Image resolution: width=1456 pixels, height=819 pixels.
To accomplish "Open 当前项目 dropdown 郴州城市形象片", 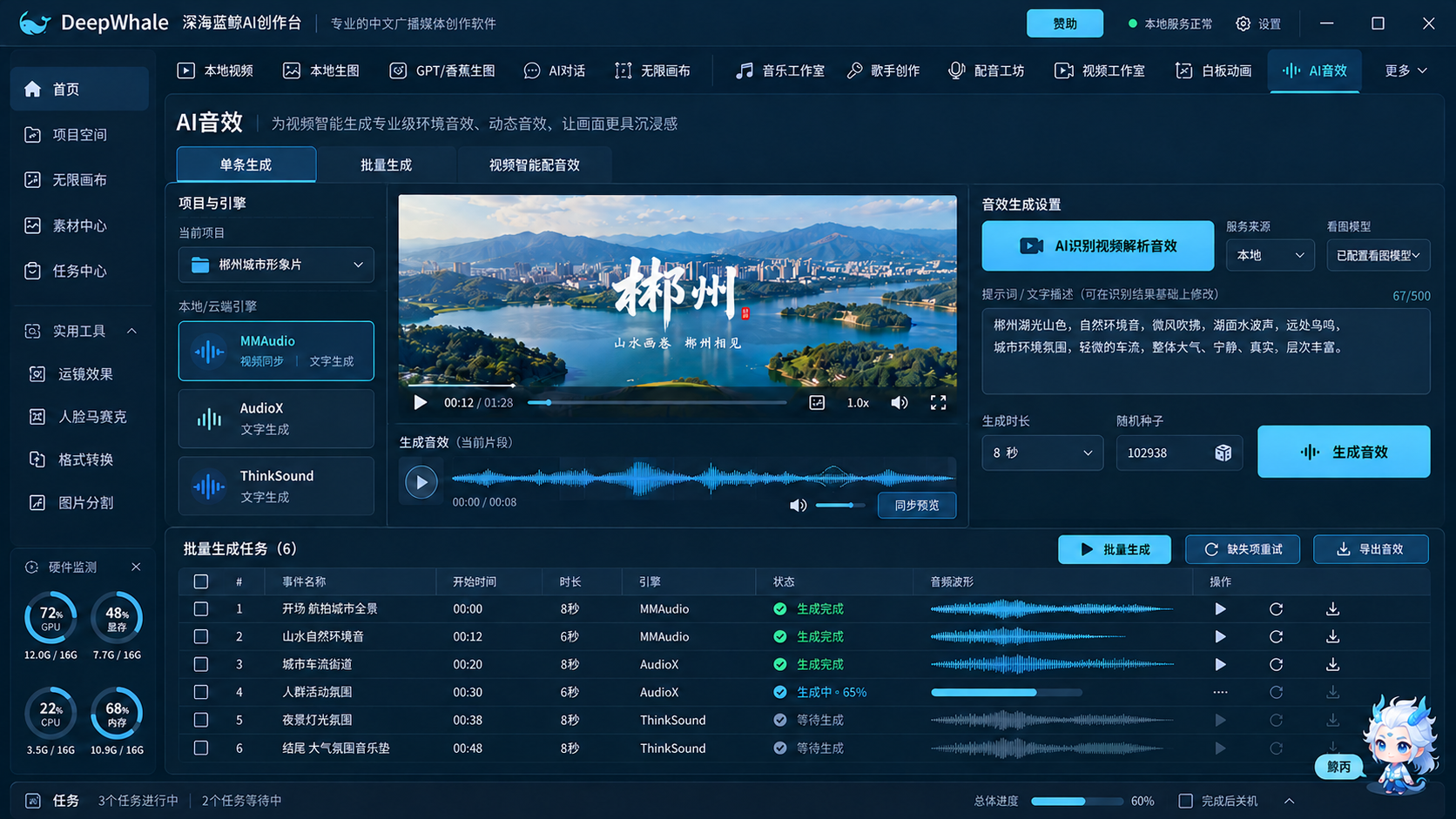I will pyautogui.click(x=276, y=265).
